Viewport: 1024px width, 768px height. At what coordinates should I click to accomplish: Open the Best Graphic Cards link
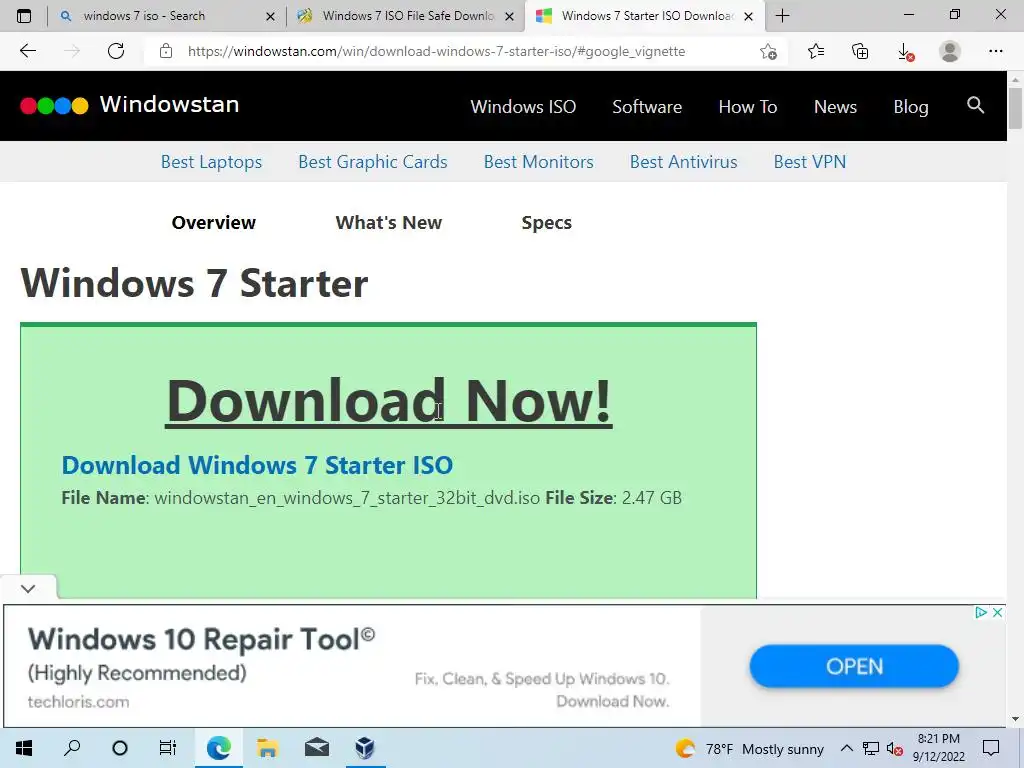pos(373,162)
